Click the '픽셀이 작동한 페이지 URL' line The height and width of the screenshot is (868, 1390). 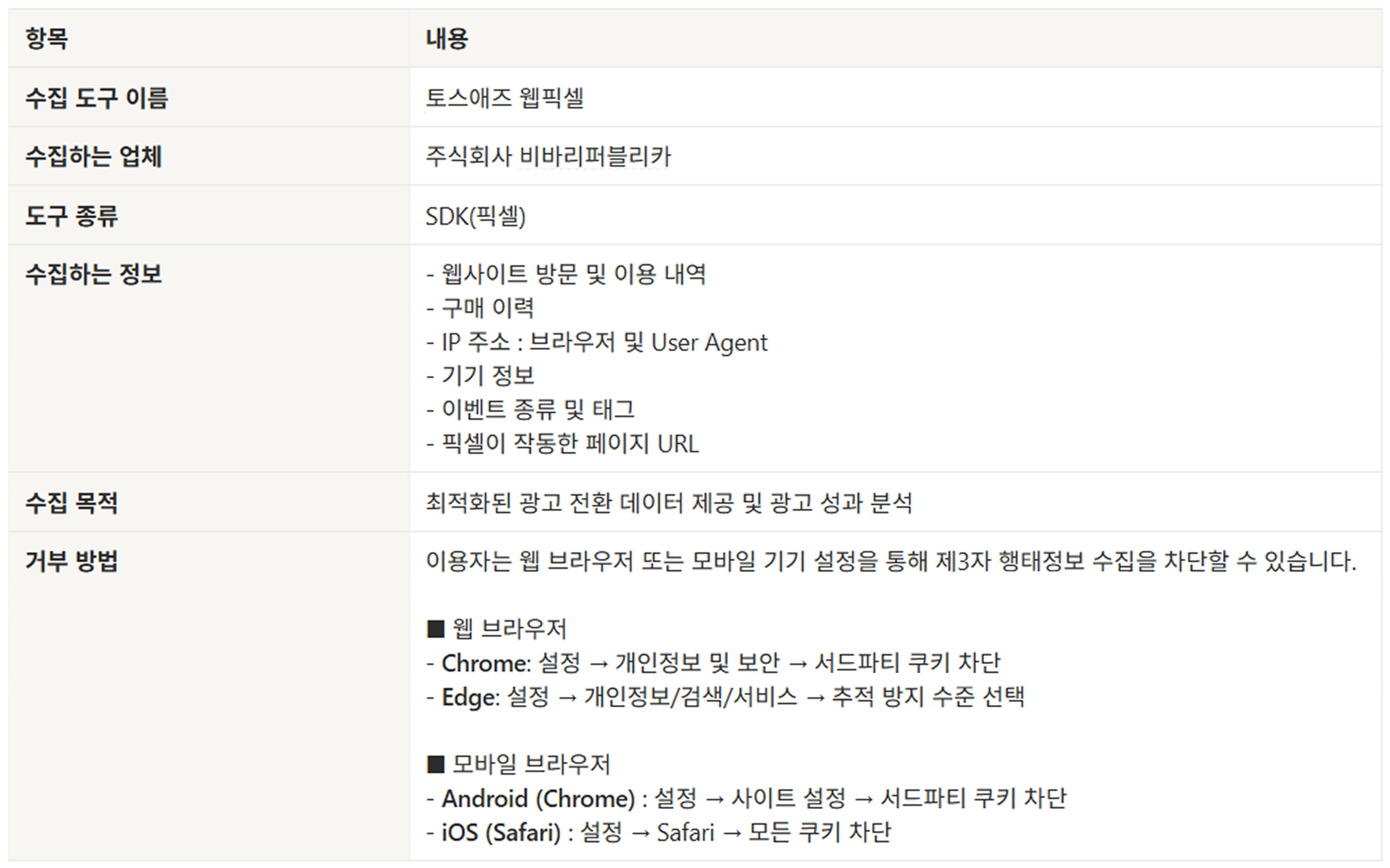point(570,444)
